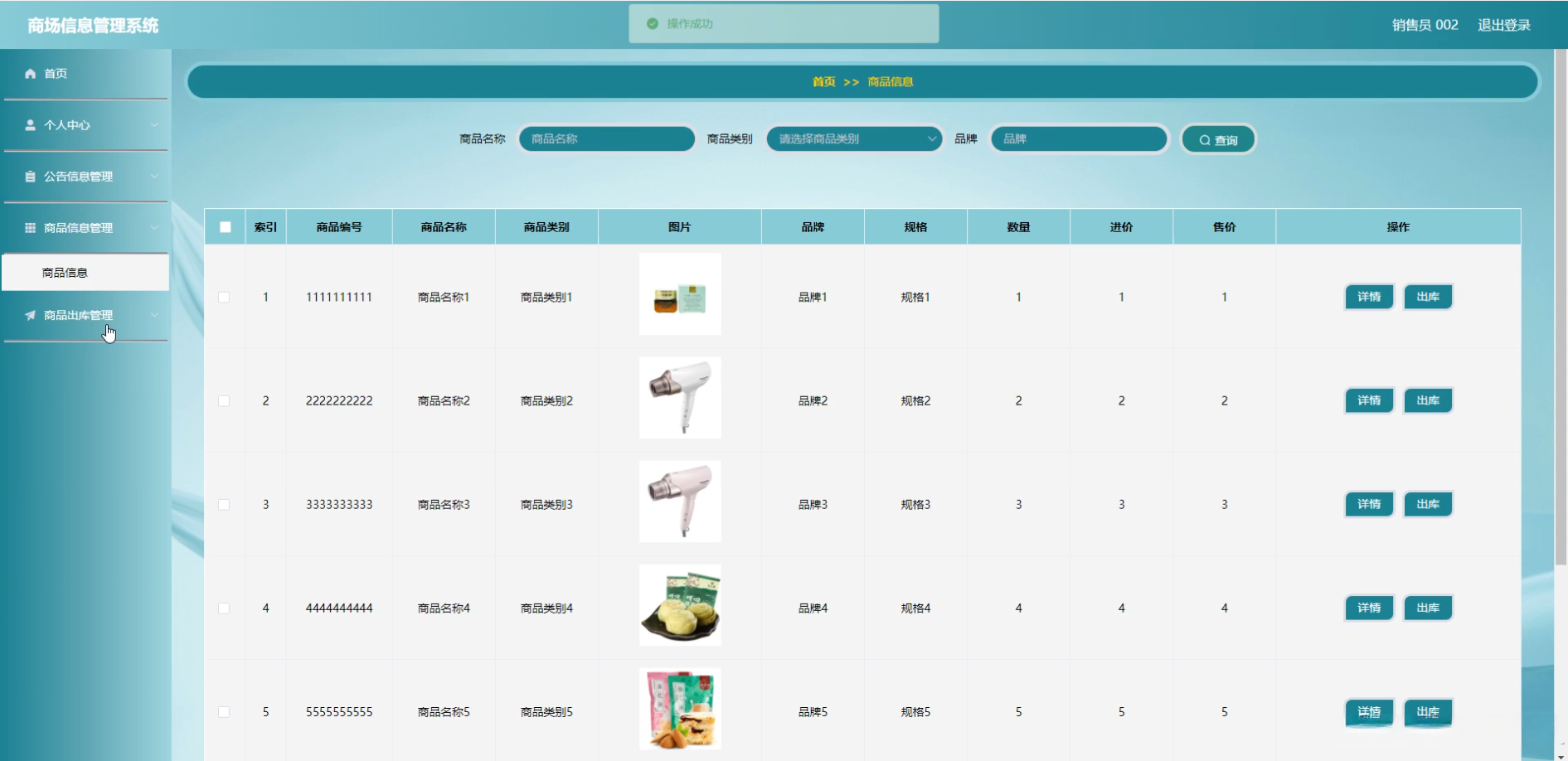View 详情 for 商品名称2

coord(1369,400)
